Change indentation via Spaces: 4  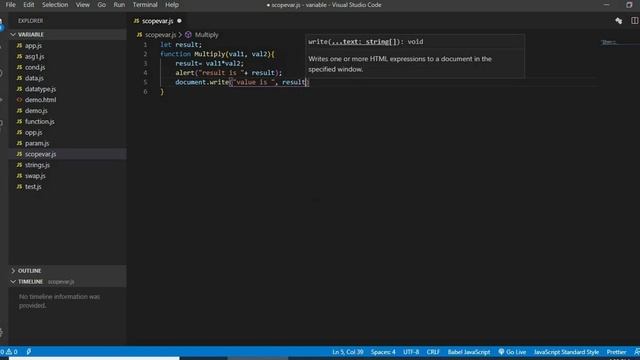coord(383,352)
